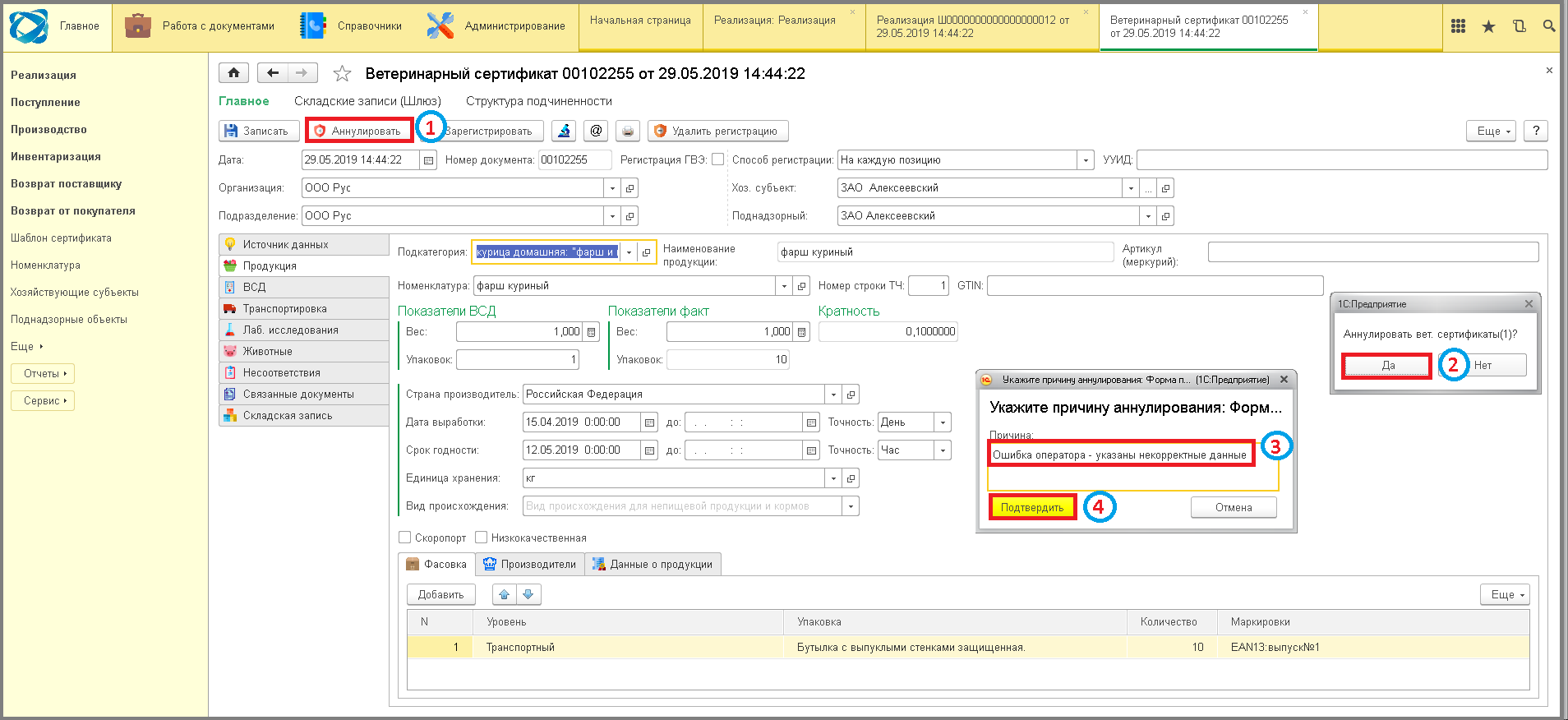Image resolution: width=1568 pixels, height=720 pixels.
Task: Click the printer icon in toolbar
Action: click(x=628, y=131)
